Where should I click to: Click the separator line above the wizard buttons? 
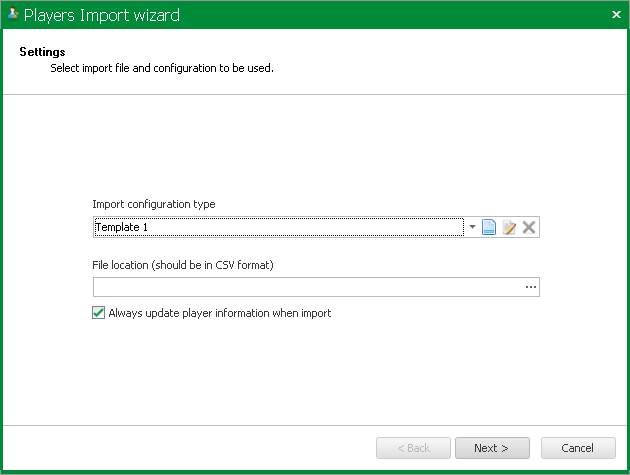click(x=315, y=425)
